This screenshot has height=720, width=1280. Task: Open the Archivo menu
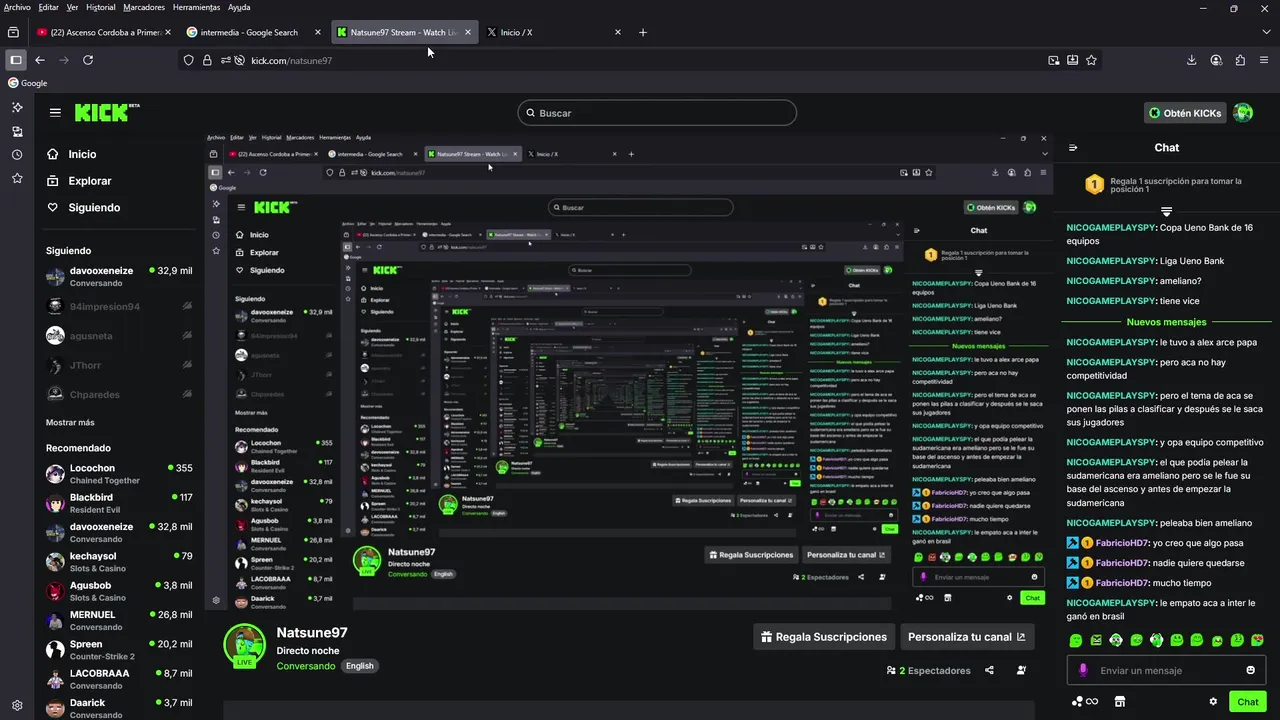pos(17,7)
